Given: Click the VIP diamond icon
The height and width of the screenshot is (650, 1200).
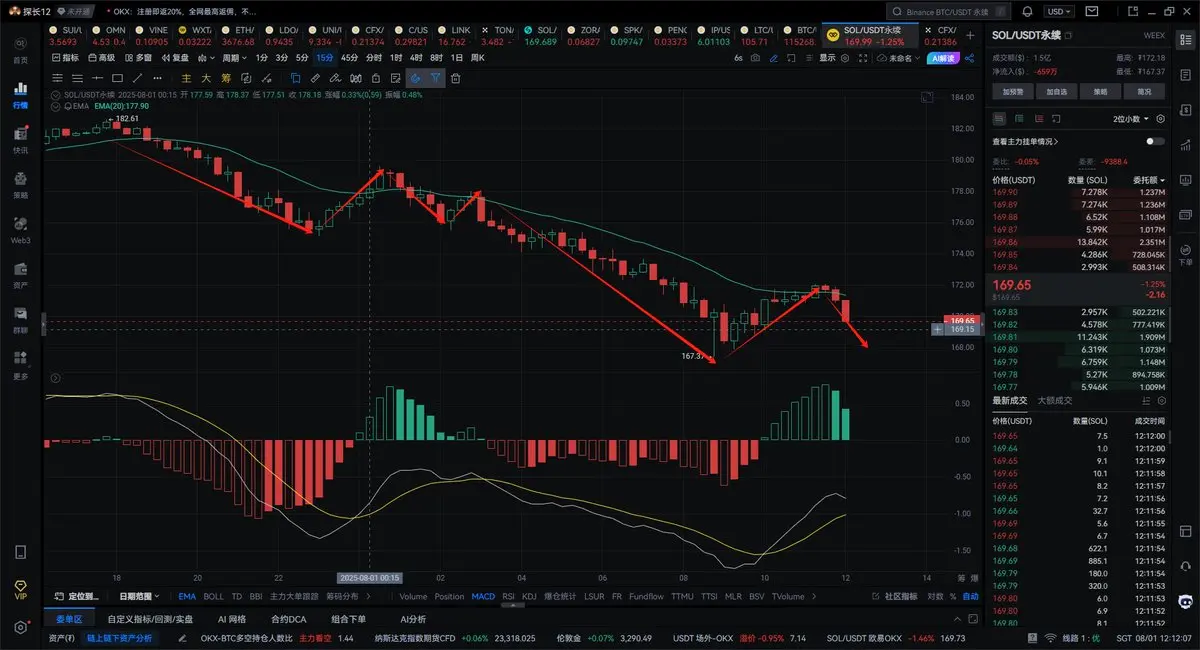Looking at the screenshot, I should pyautogui.click(x=20, y=588).
